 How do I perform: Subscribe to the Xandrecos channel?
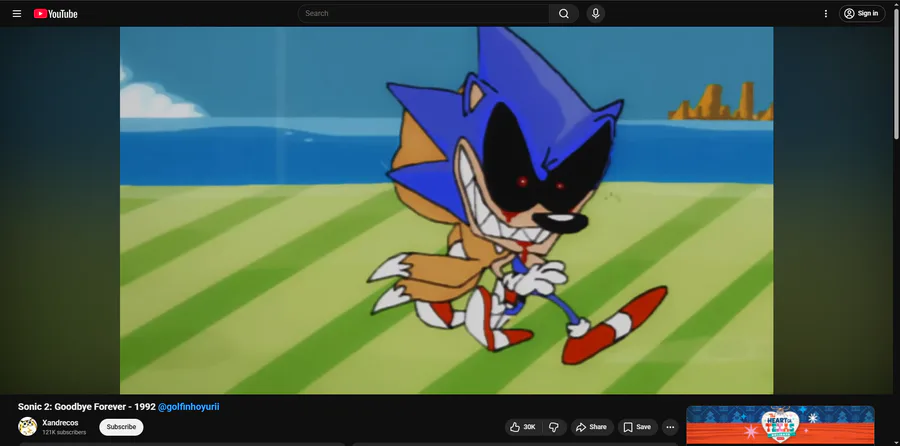pyautogui.click(x=121, y=427)
